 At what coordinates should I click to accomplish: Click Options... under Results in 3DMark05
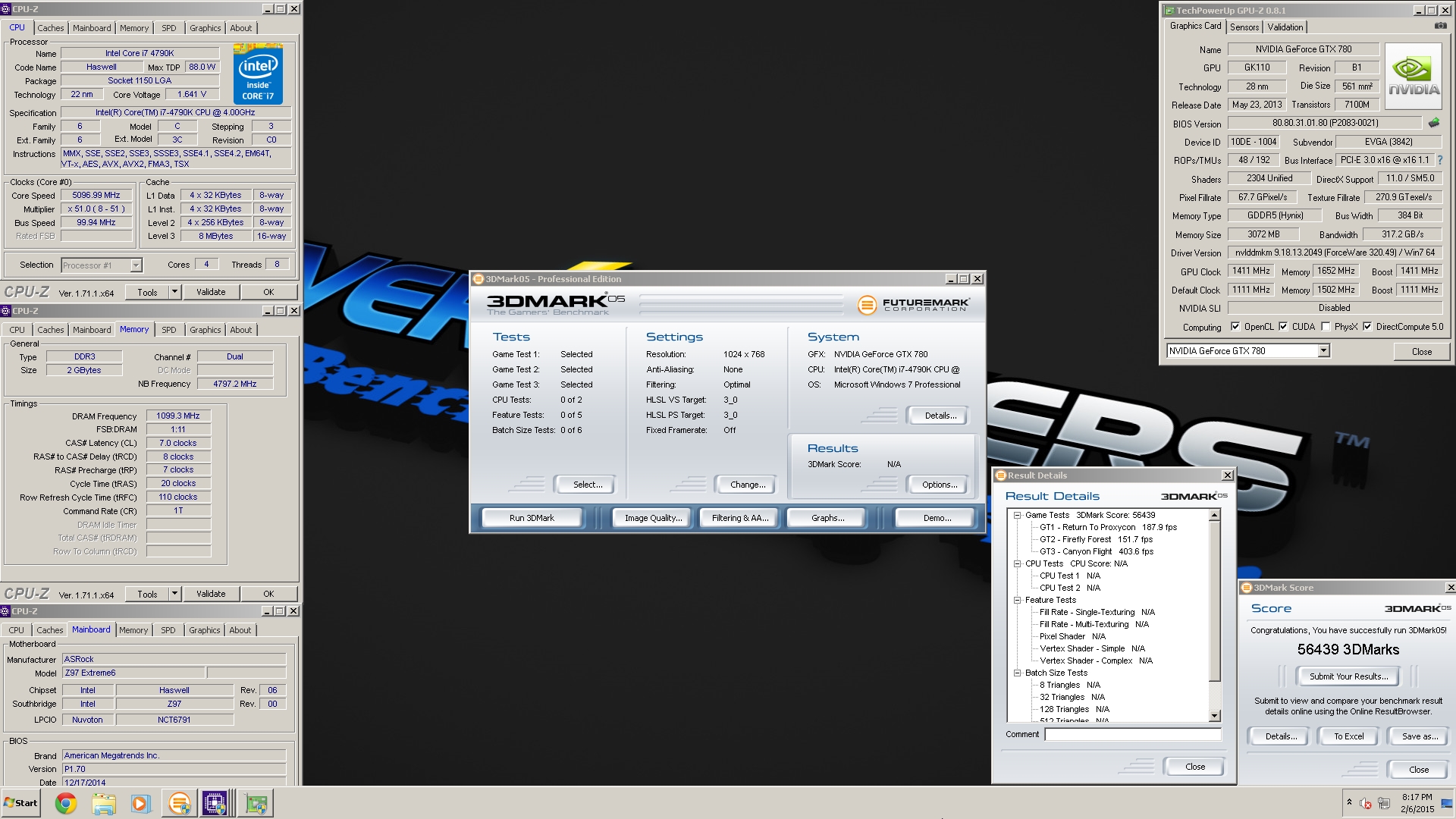tap(940, 485)
